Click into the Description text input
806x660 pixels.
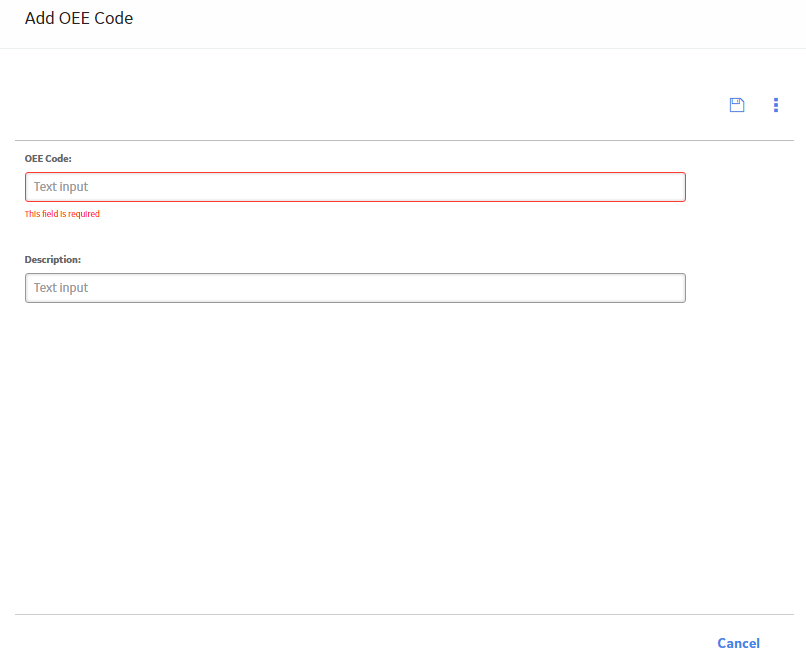(x=355, y=288)
